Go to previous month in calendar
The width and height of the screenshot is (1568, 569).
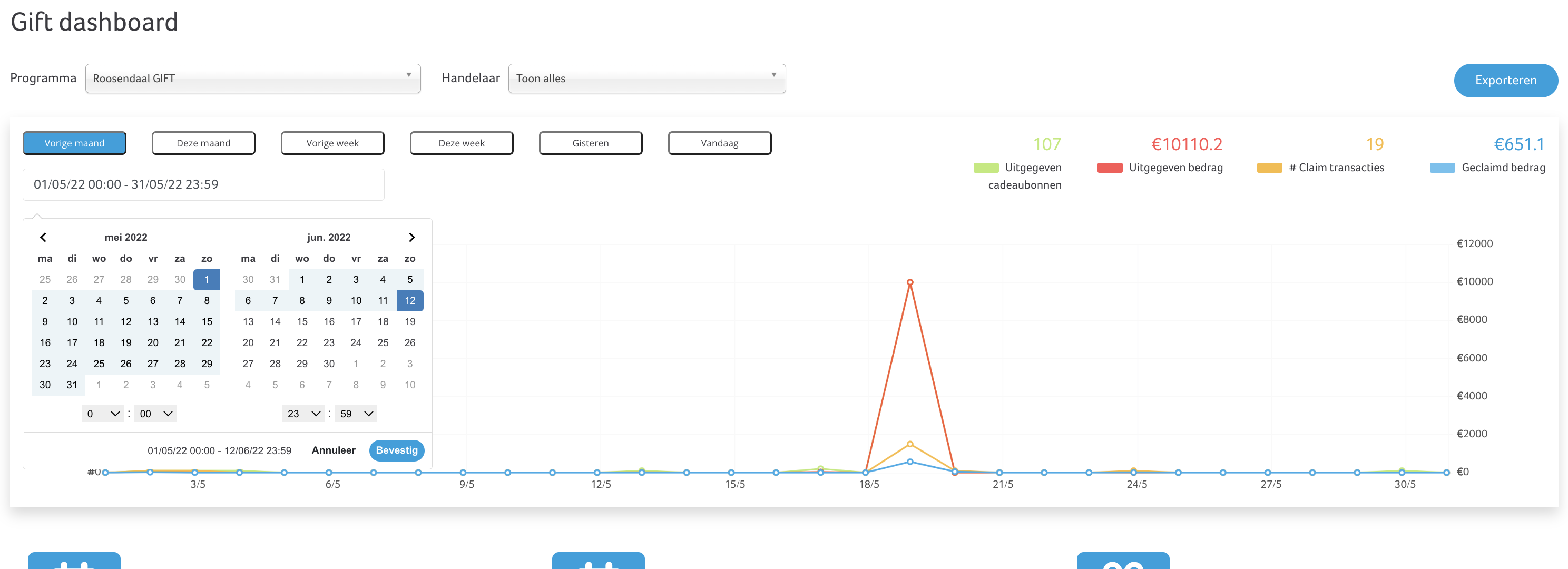43,237
